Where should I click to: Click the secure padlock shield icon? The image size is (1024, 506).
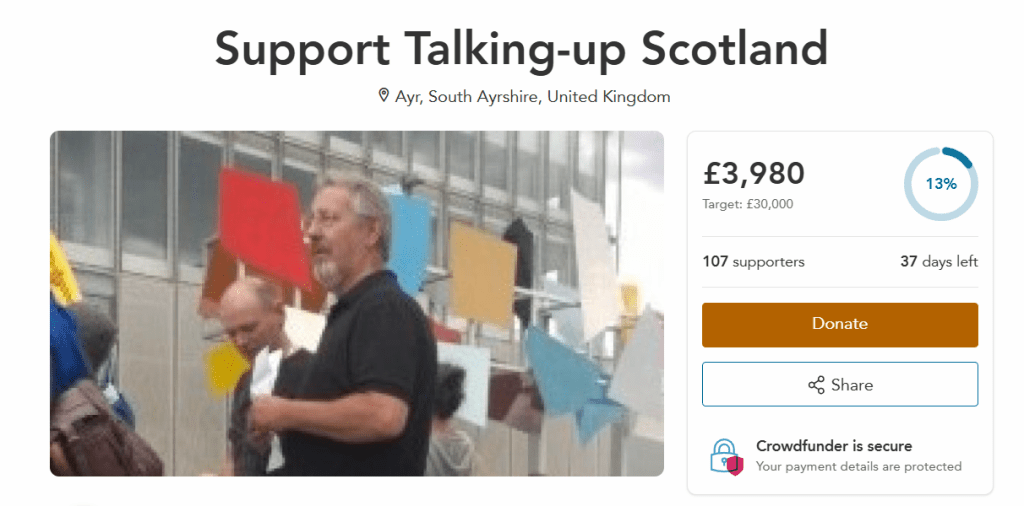point(726,456)
